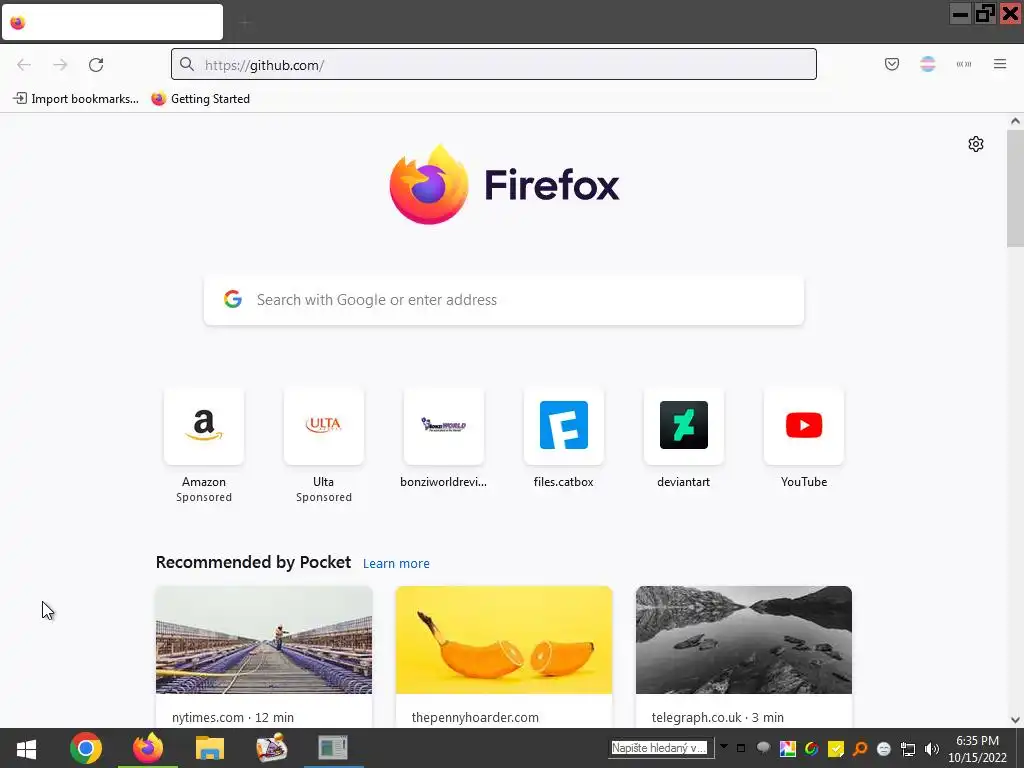Focus the Search with Google or enter address box
Image resolution: width=1024 pixels, height=768 pixels.
pos(504,300)
